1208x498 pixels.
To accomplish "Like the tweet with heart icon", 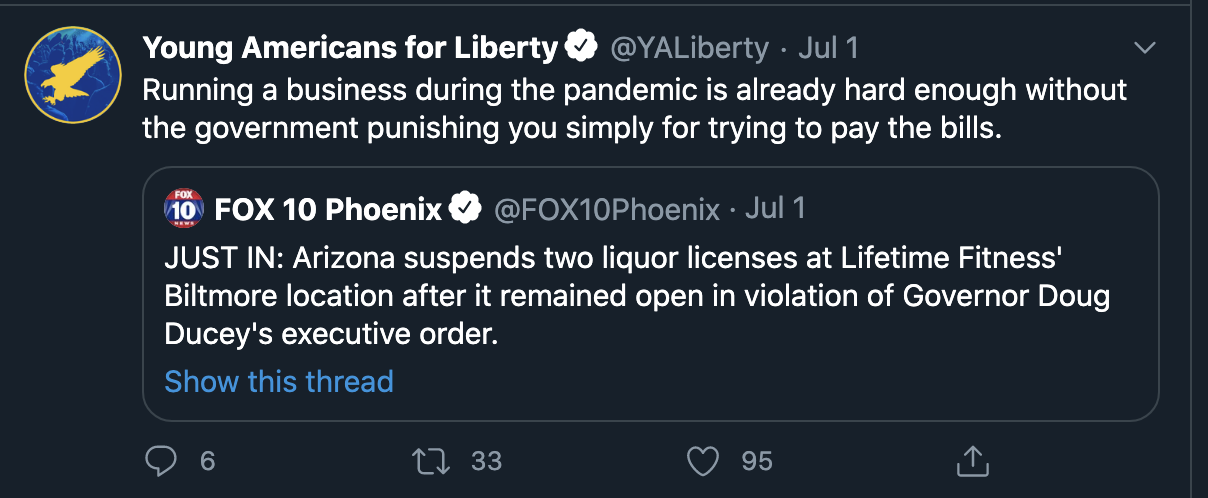I will coord(704,460).
